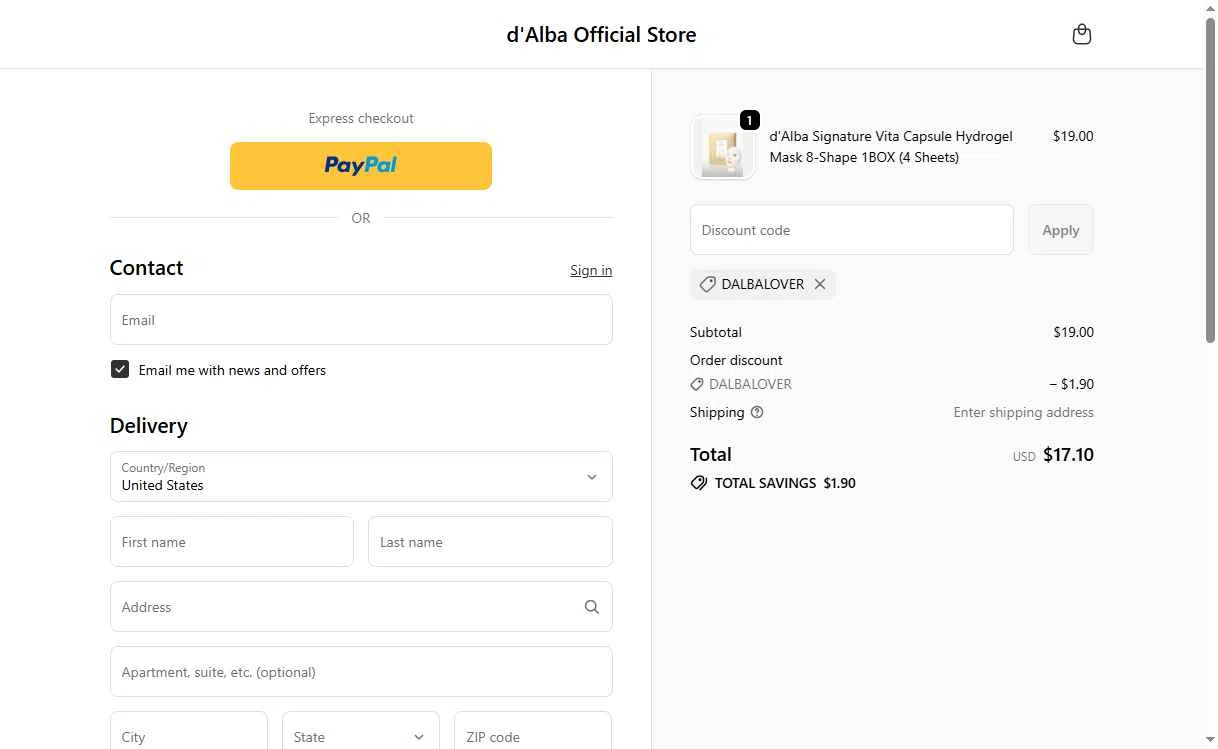
Task: Click the quantity badge on product thumbnail
Action: [750, 120]
